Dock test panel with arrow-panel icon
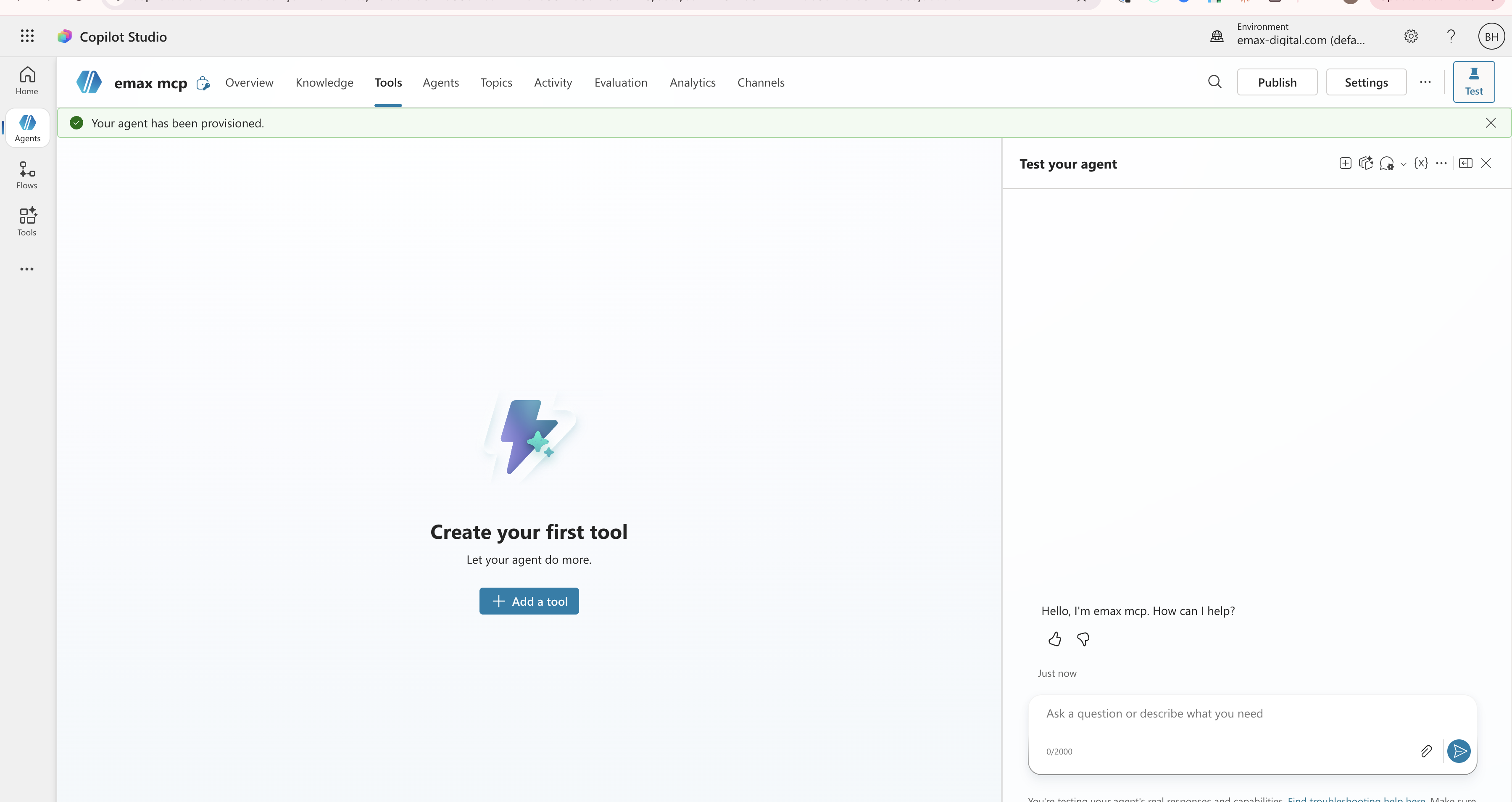 coord(1466,163)
